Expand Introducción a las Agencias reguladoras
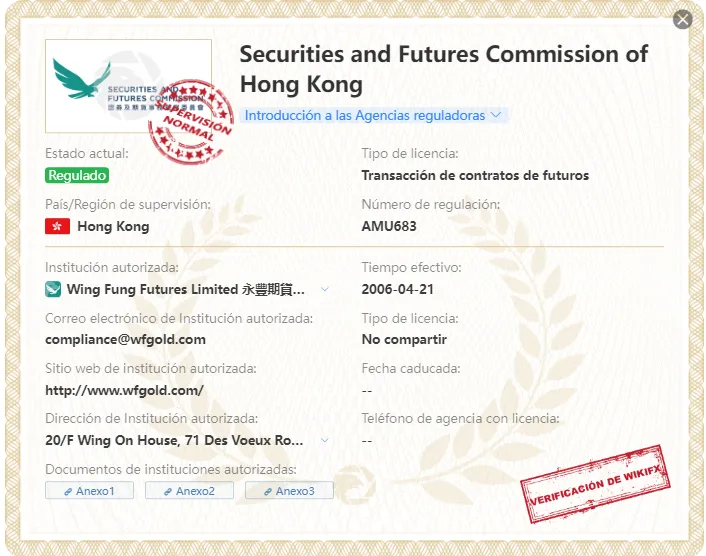 (374, 115)
